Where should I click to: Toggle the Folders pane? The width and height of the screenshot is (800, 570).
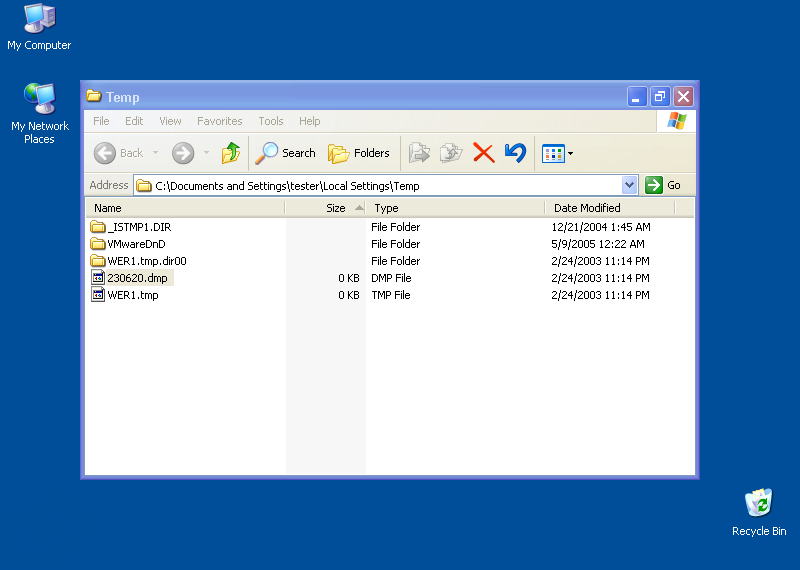click(359, 153)
